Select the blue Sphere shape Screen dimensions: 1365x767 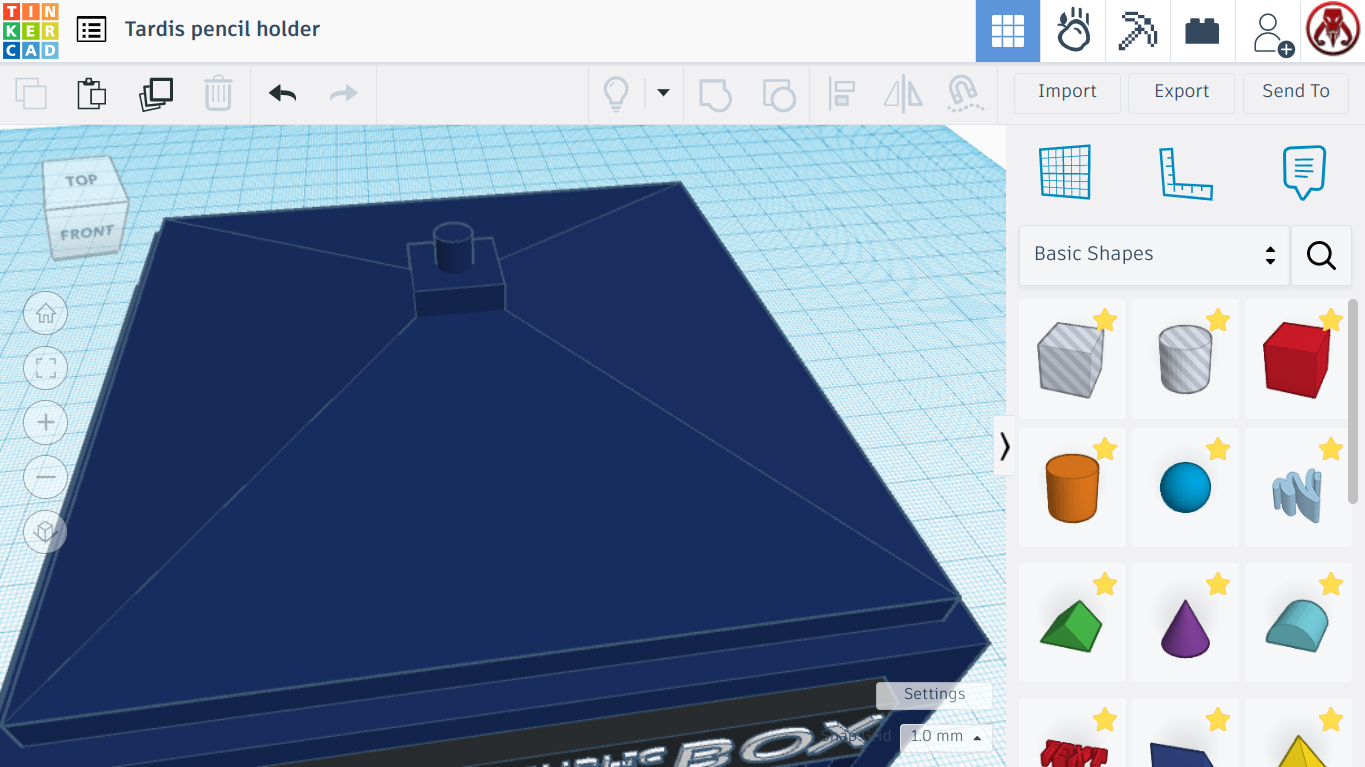[x=1185, y=488]
